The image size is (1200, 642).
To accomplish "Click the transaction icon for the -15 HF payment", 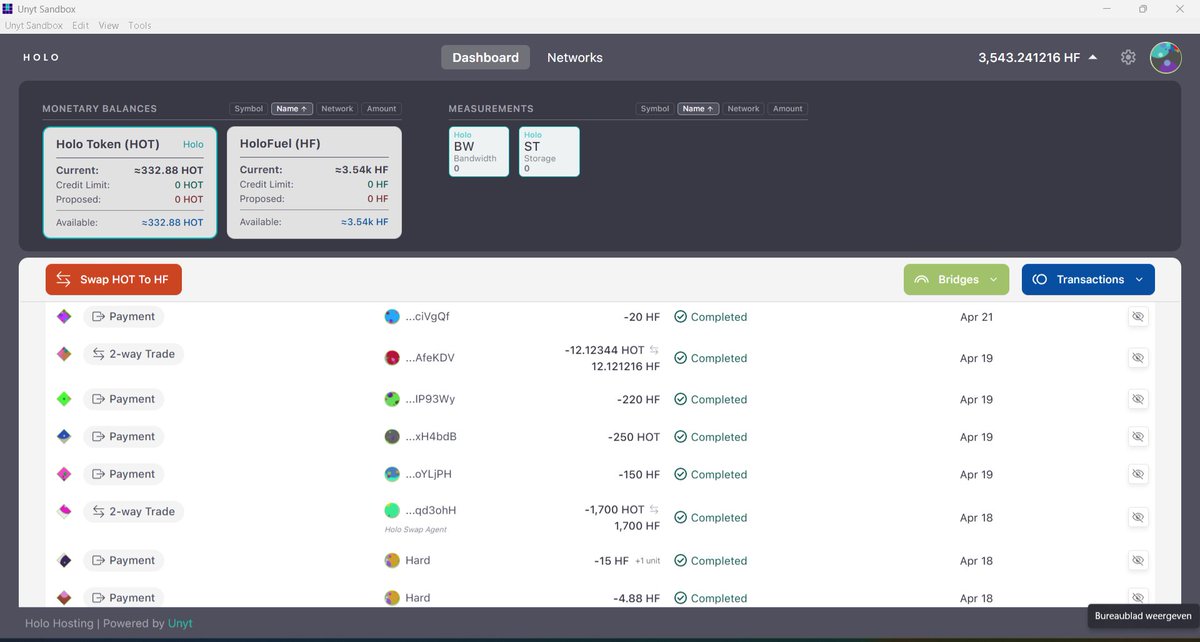I will pos(64,560).
